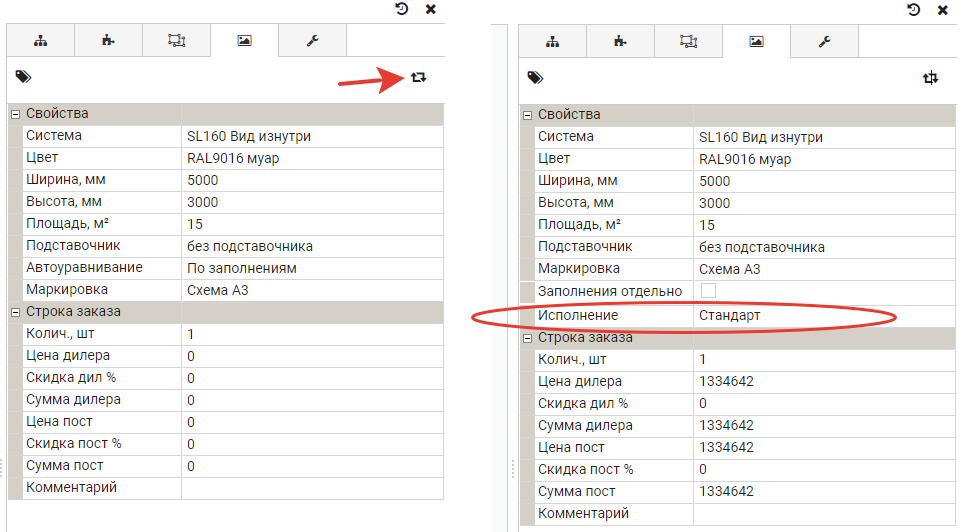Edit Ширина value 5000 in right panel
The width and height of the screenshot is (962, 532).
825,181
